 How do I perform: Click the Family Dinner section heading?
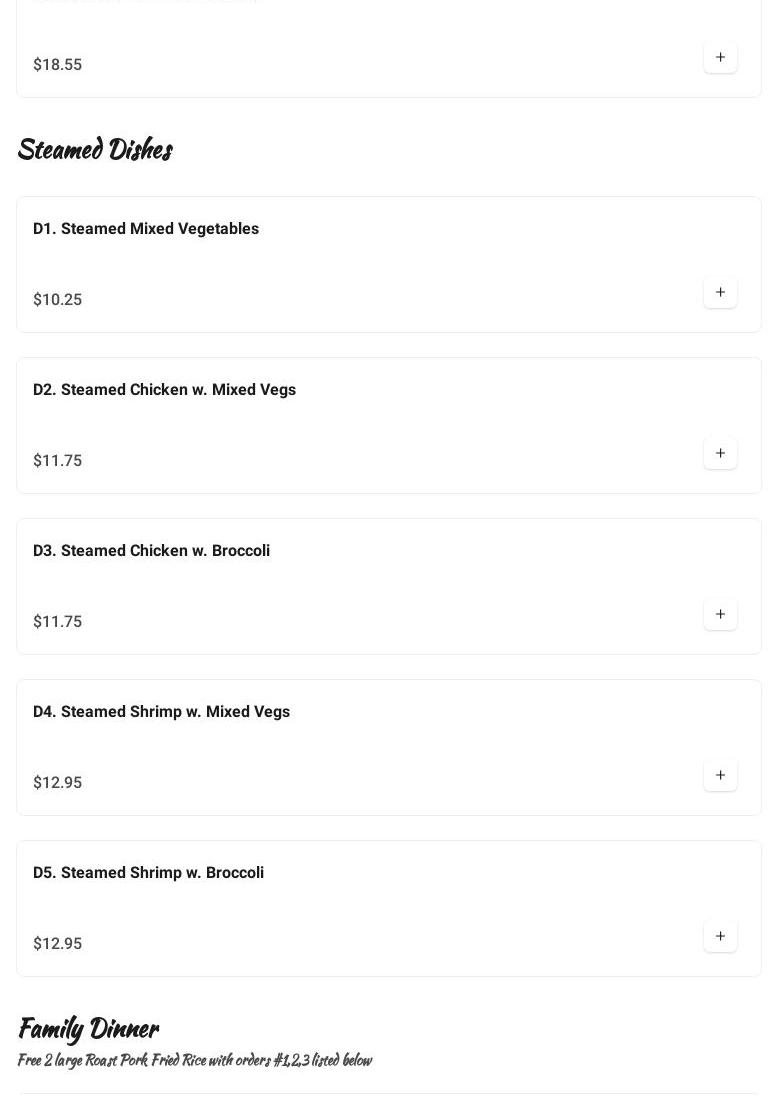tap(88, 1029)
